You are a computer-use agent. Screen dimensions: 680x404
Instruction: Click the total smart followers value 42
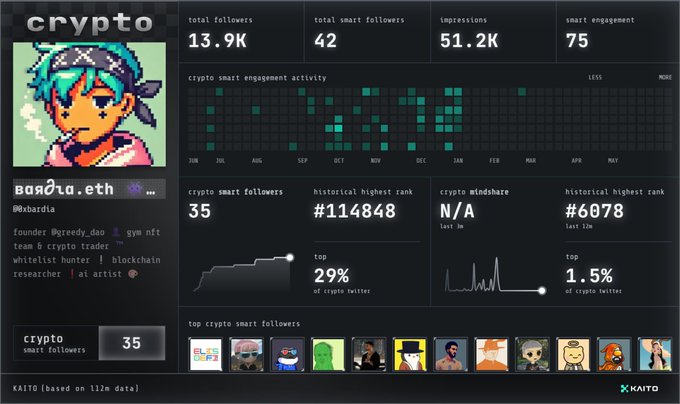tap(325, 41)
